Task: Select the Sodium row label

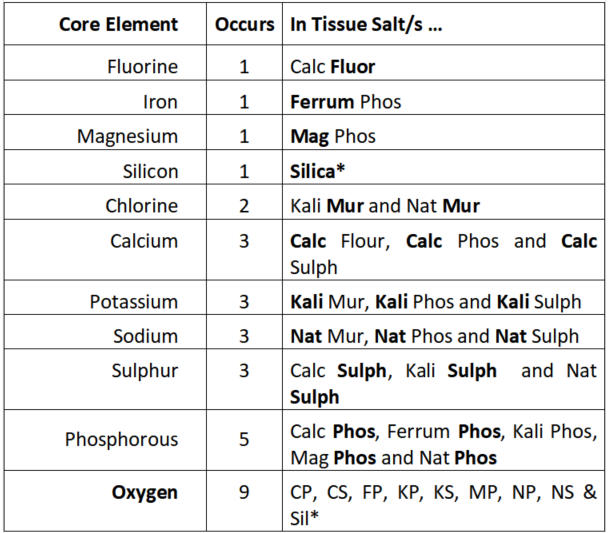Action: tap(145, 336)
